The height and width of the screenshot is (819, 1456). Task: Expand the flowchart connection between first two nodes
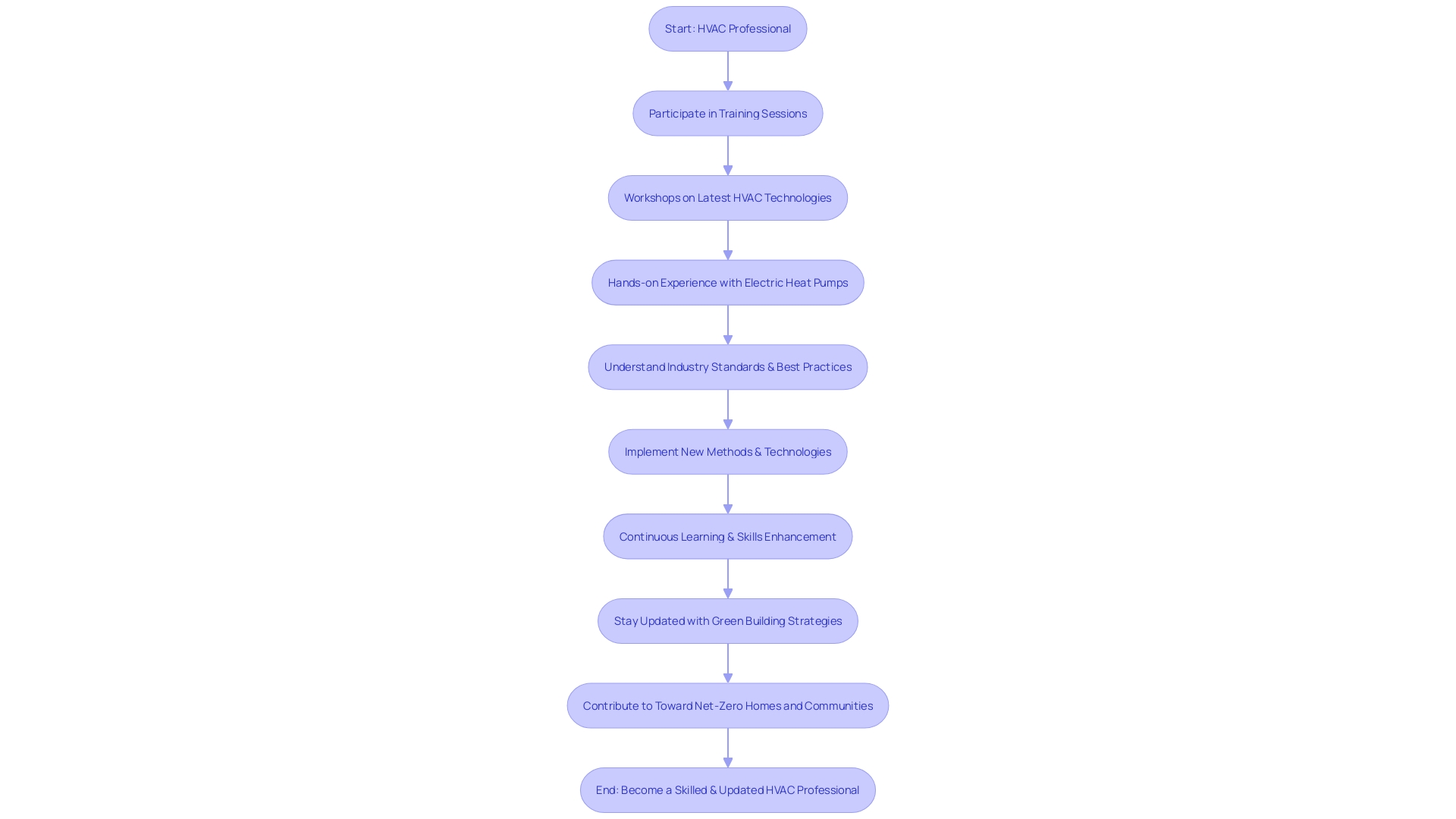728,70
